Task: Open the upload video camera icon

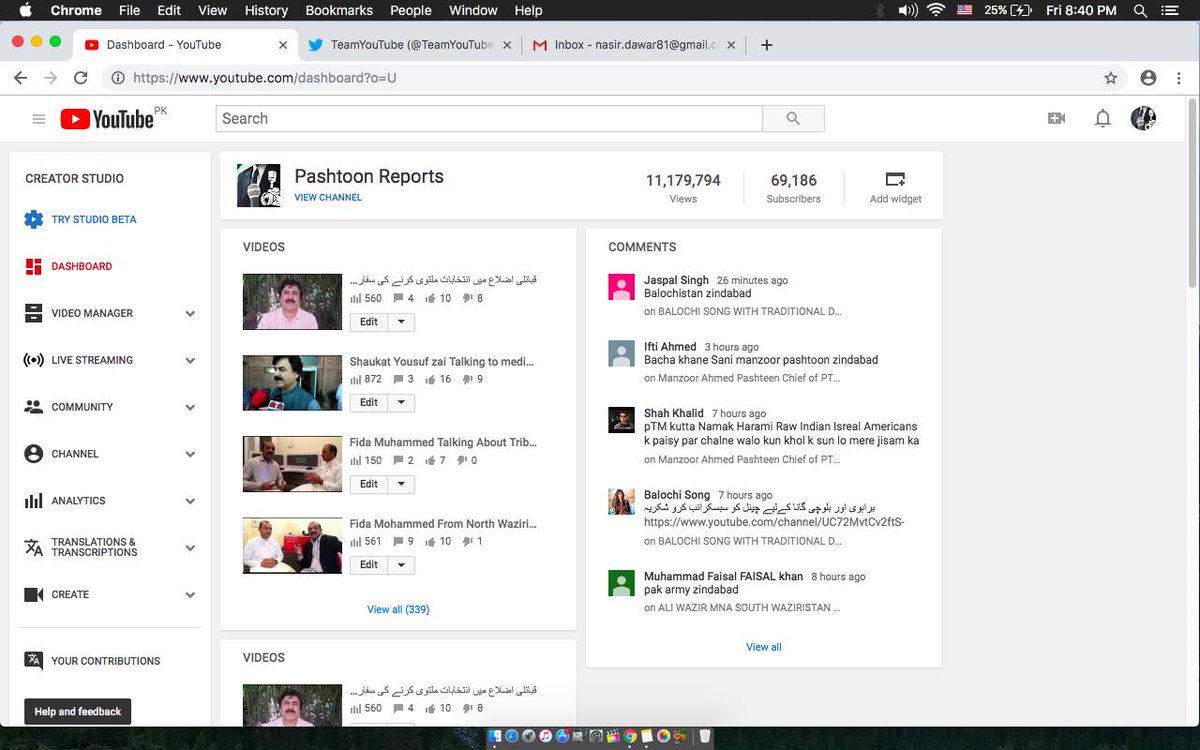Action: pyautogui.click(x=1056, y=119)
